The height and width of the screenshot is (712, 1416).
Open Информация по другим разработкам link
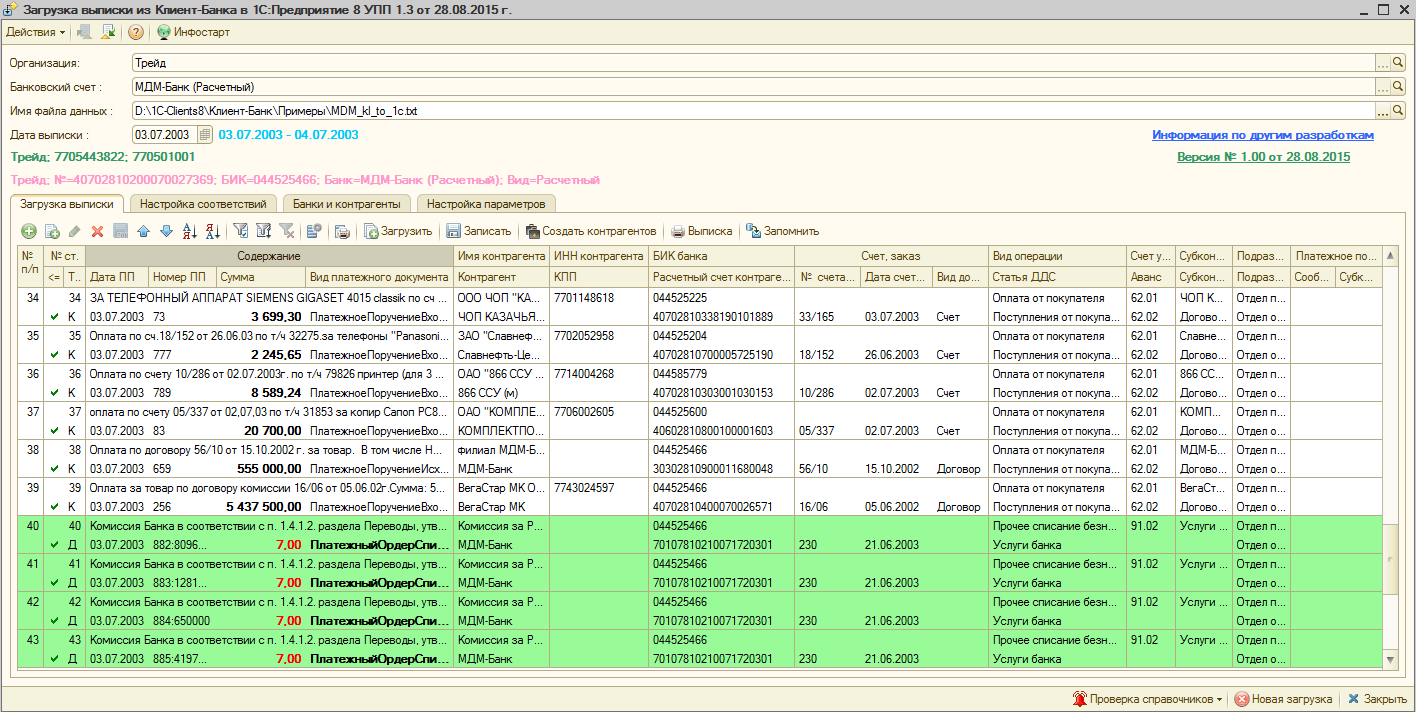click(x=1262, y=135)
